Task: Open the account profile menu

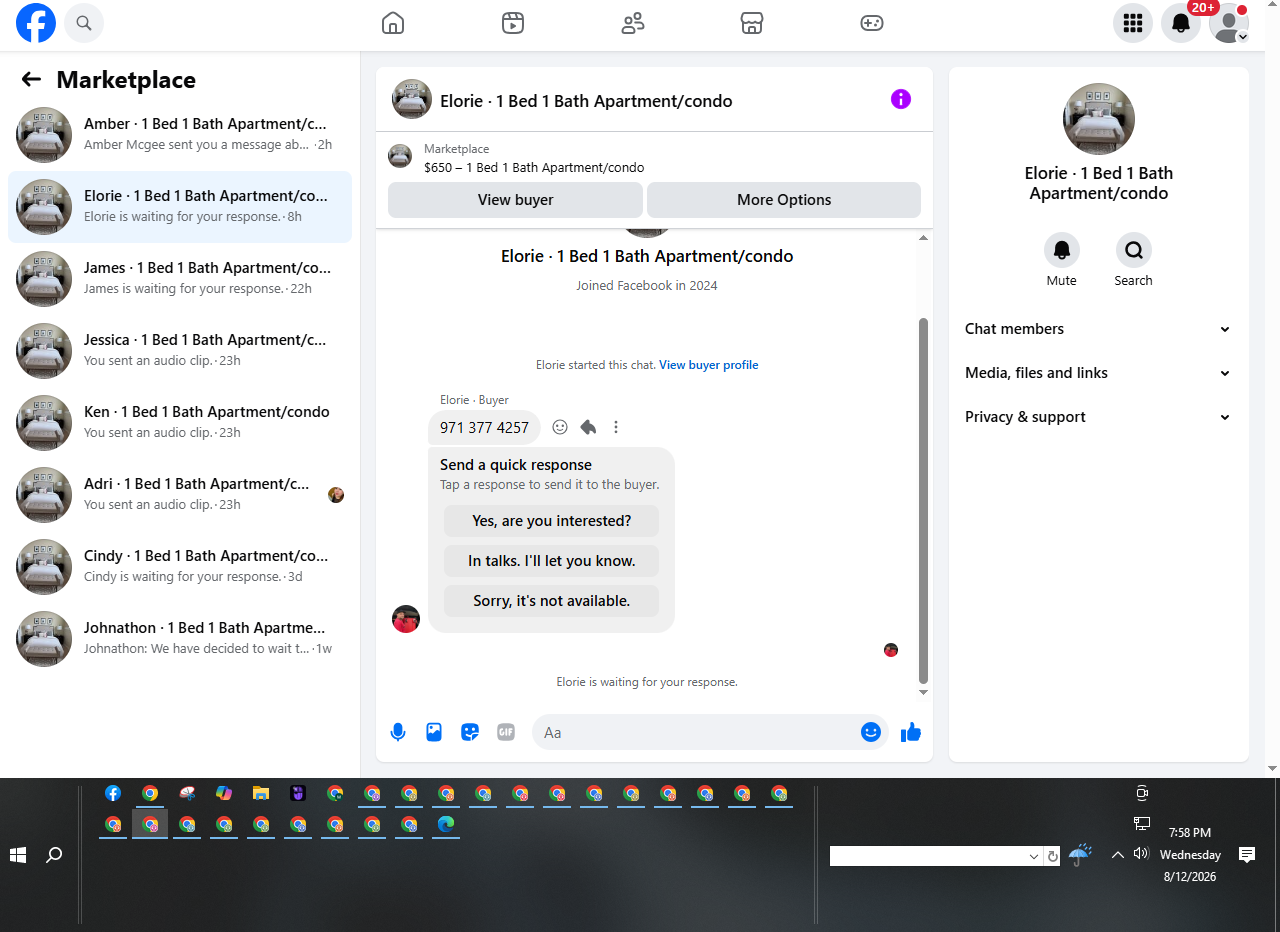Action: tap(1229, 23)
